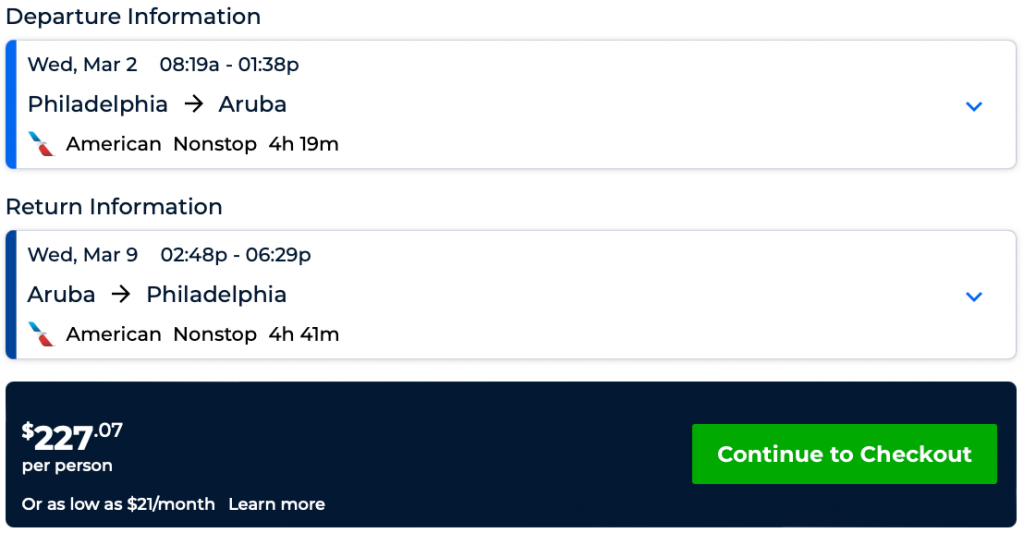This screenshot has width=1024, height=533.
Task: Click the arrow between Philadelphia and Aruba
Action: [x=193, y=104]
